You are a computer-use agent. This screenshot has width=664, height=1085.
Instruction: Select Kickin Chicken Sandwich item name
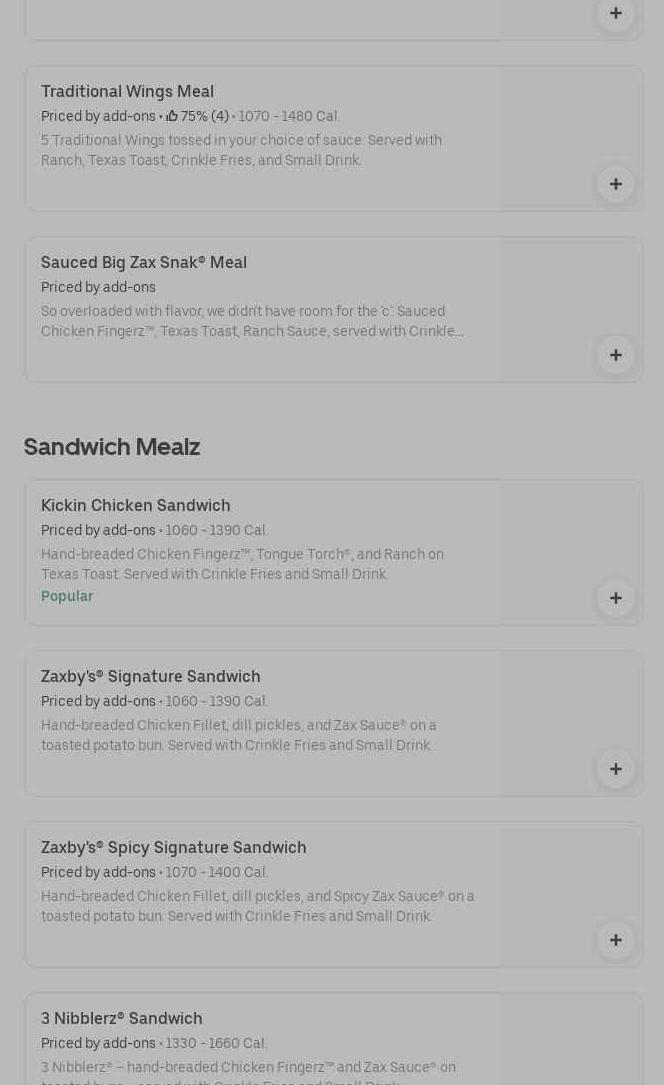click(x=135, y=505)
